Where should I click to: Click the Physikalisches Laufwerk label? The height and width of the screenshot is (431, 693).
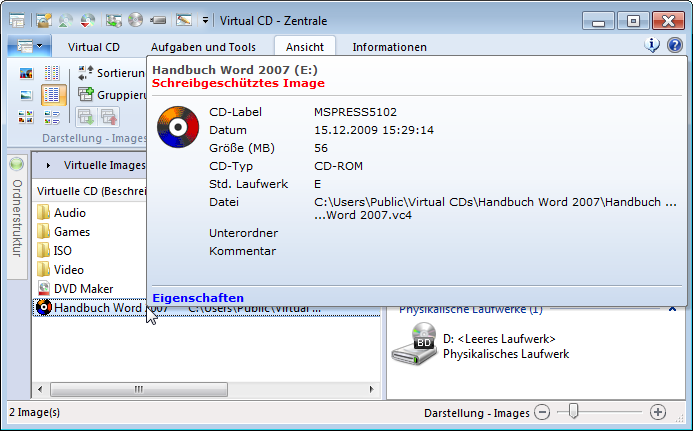click(x=506, y=354)
